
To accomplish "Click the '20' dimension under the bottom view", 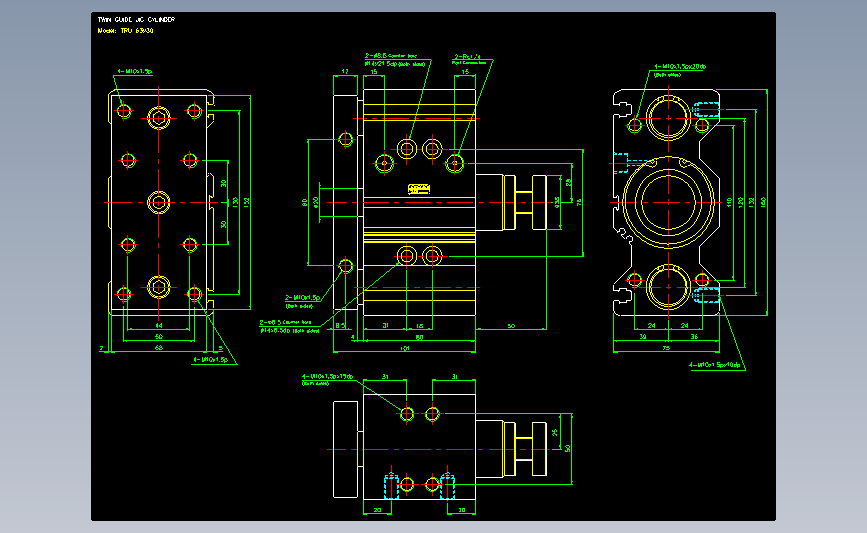I will click(378, 510).
